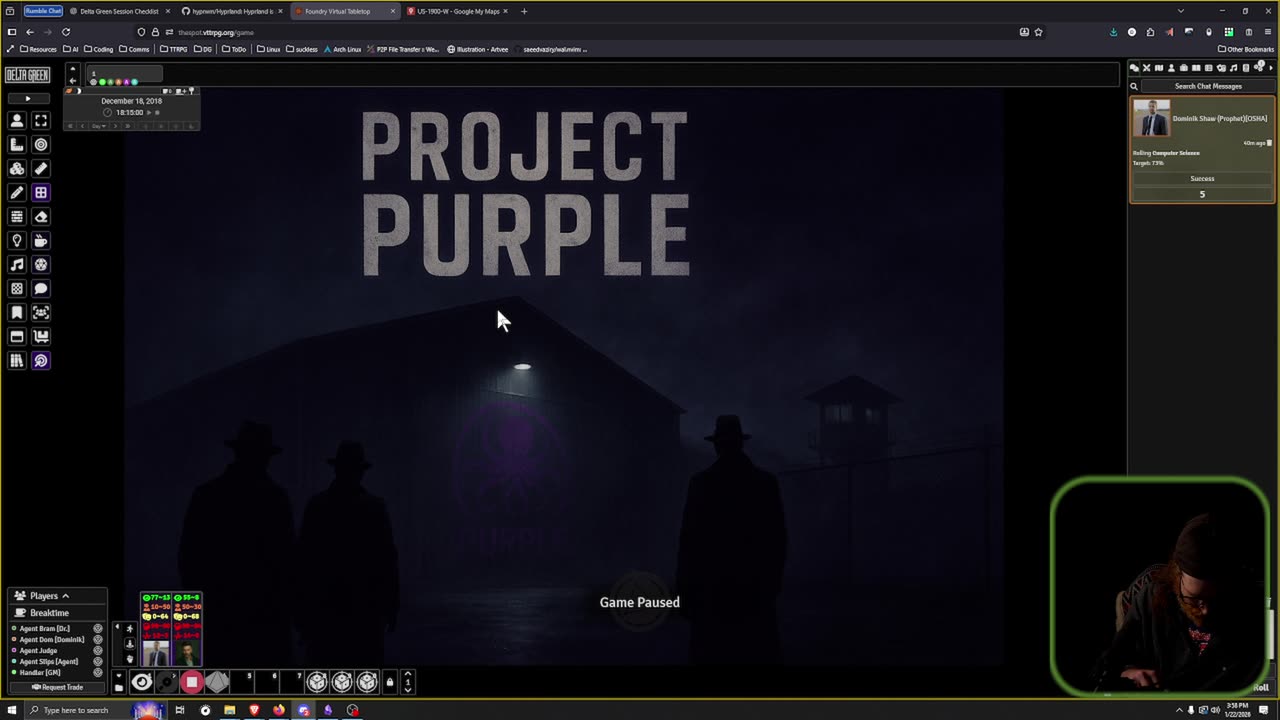The image size is (1280, 720).
Task: Toggle the purple grid tool
Action: tap(41, 193)
